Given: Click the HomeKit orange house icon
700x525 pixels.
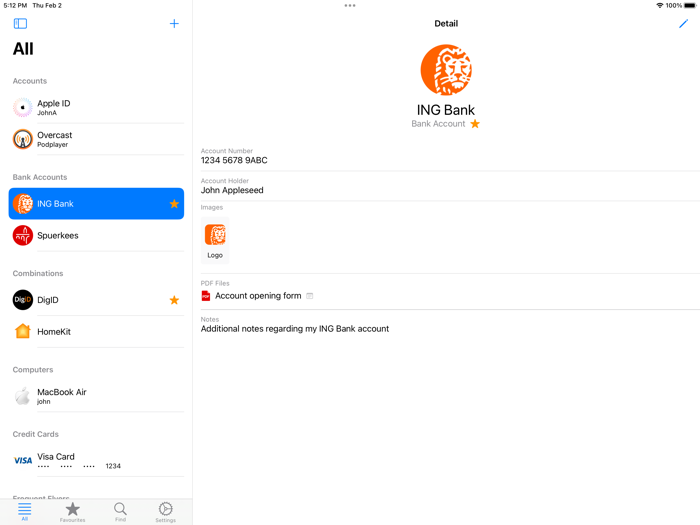Looking at the screenshot, I should pyautogui.click(x=22, y=331).
